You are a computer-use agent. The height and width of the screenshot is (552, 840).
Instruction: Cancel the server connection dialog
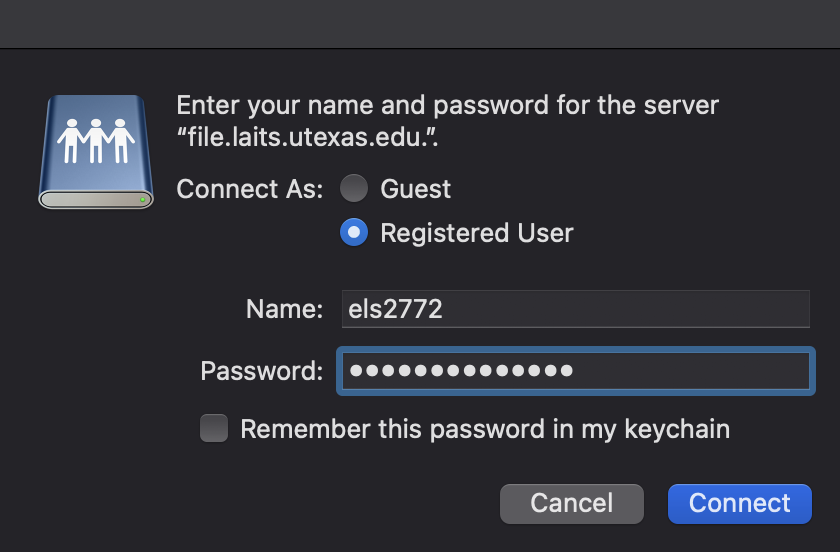tap(572, 504)
